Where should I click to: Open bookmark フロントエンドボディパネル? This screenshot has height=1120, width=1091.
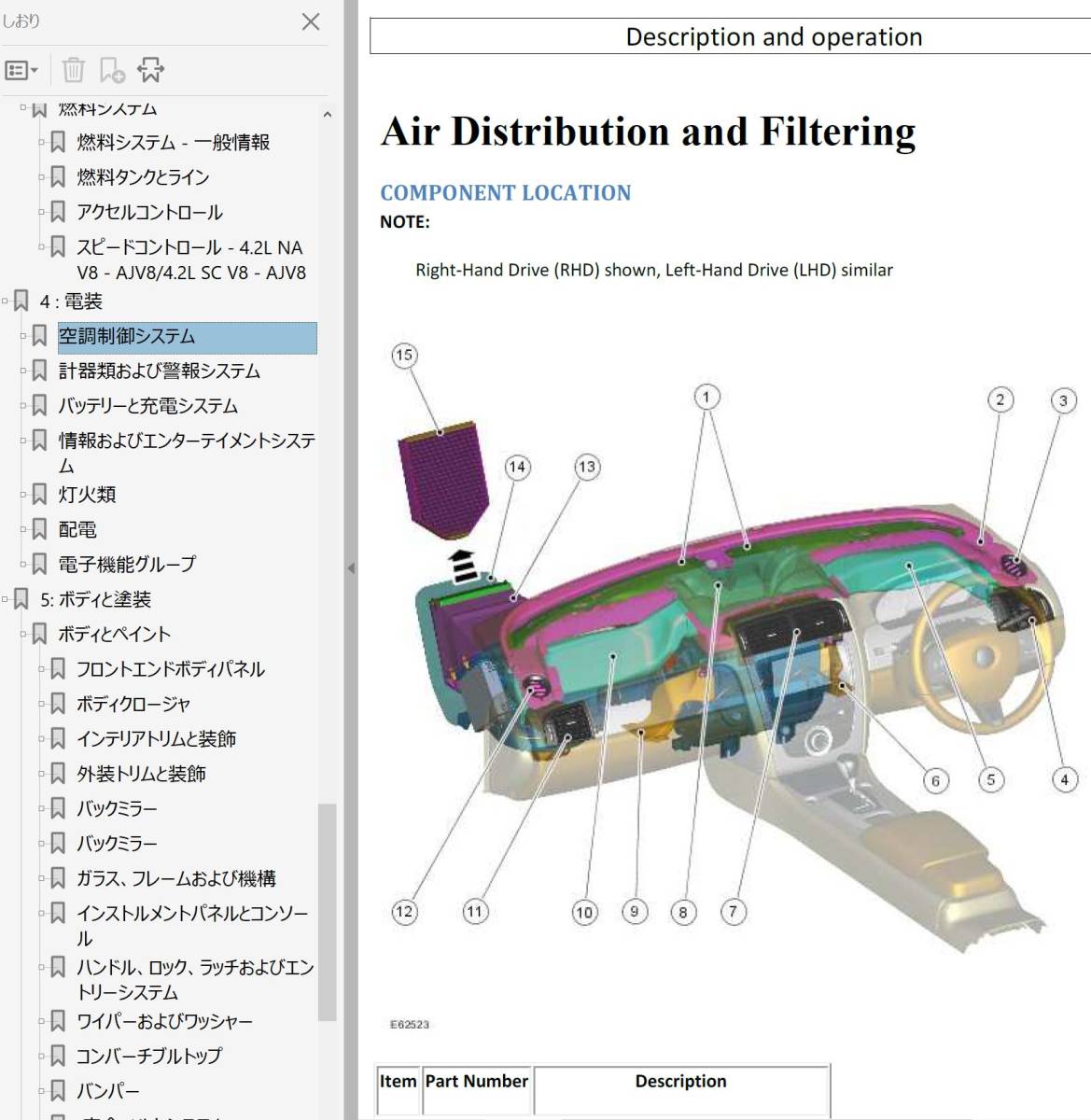tap(171, 669)
